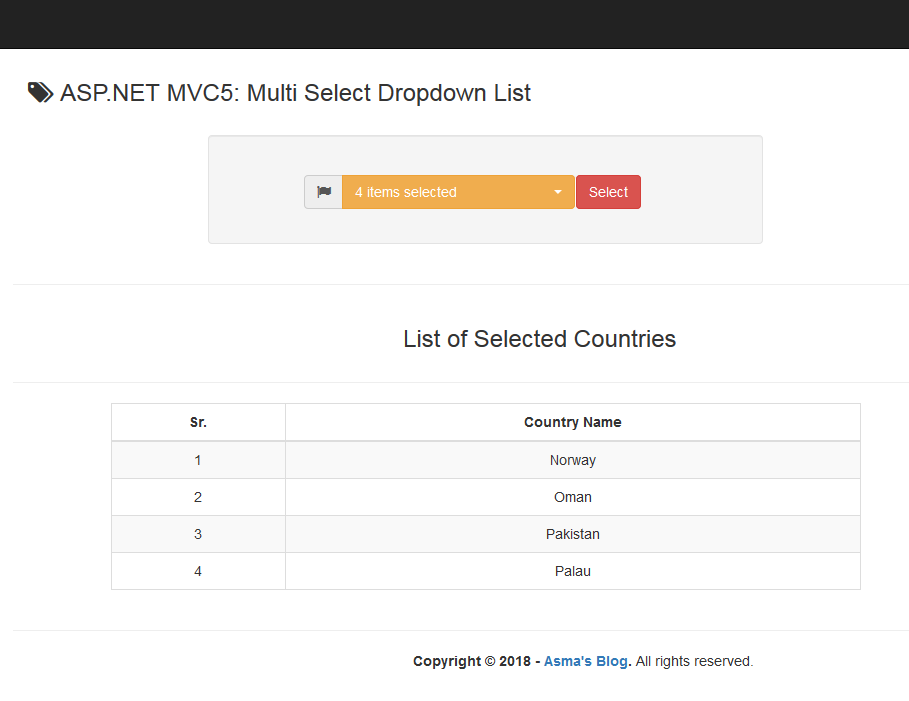Click the 'Sr.' column header
909x701 pixels.
198,422
